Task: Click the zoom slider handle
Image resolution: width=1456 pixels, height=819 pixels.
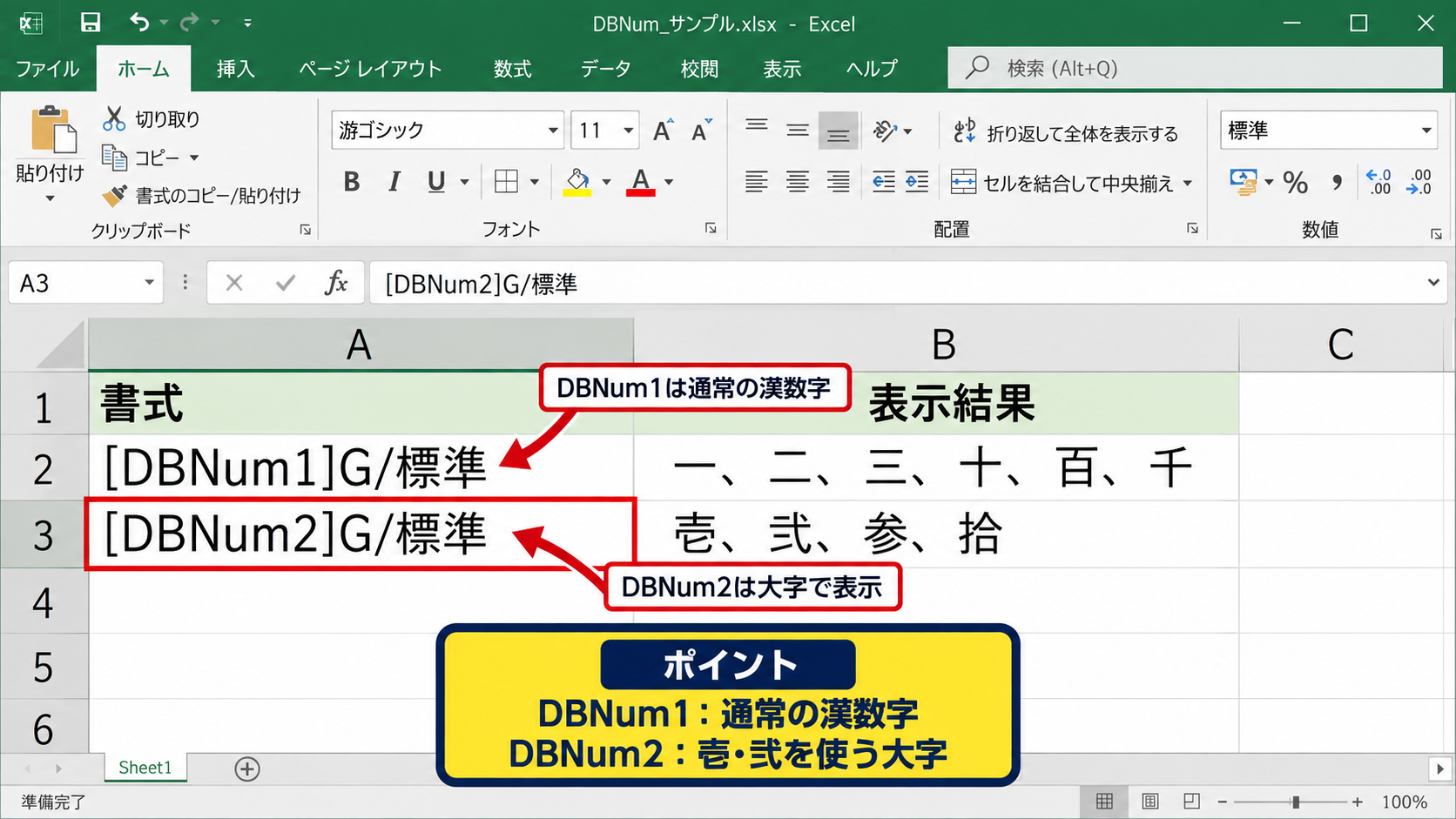Action: click(1296, 802)
